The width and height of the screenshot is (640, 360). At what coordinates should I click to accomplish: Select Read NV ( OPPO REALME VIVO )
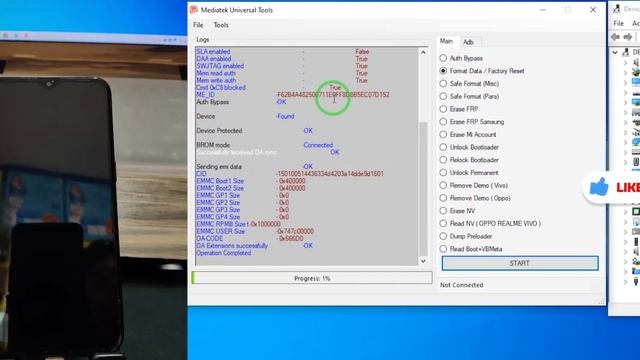[490, 223]
